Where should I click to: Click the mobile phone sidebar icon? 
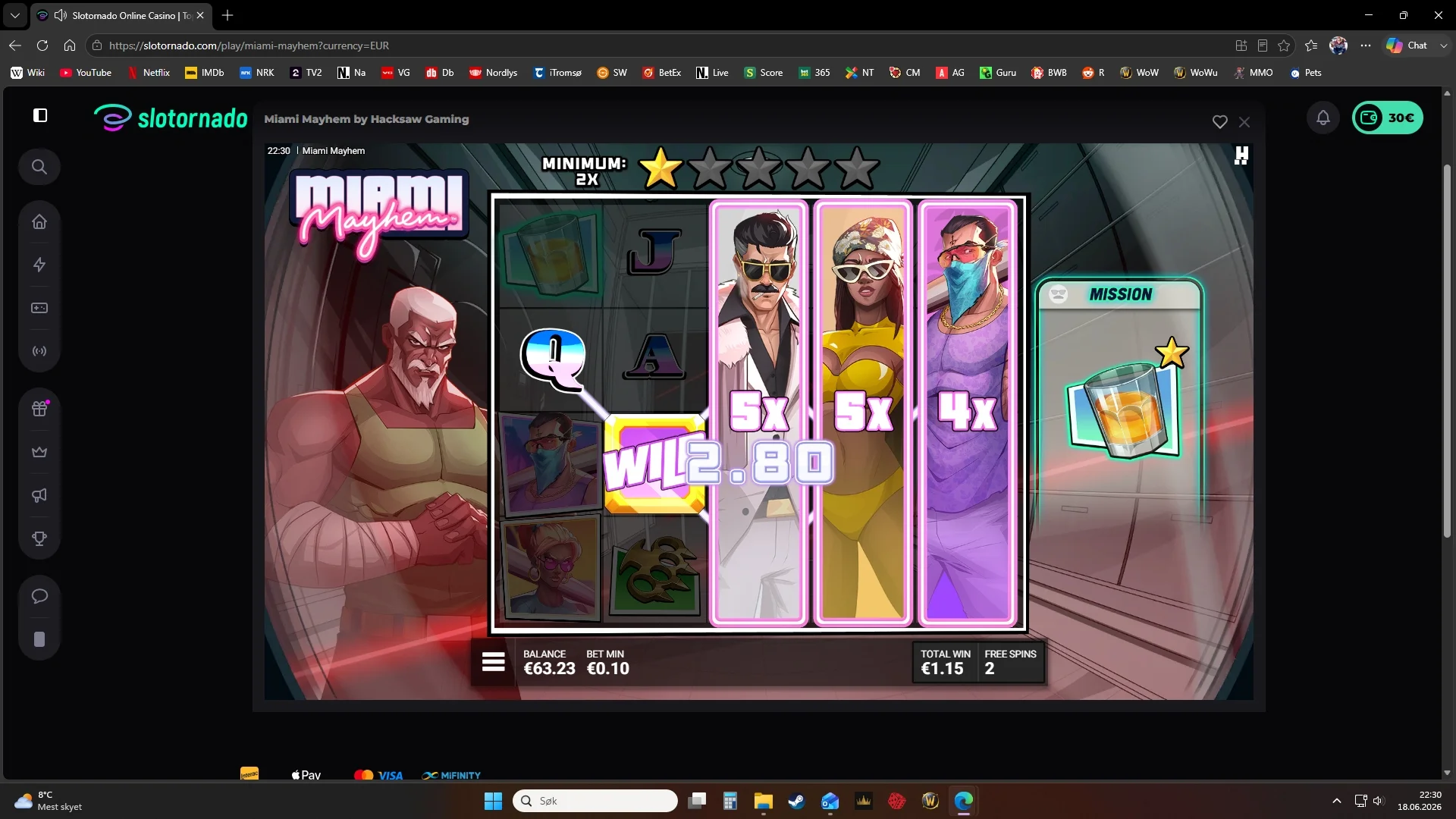[39, 639]
